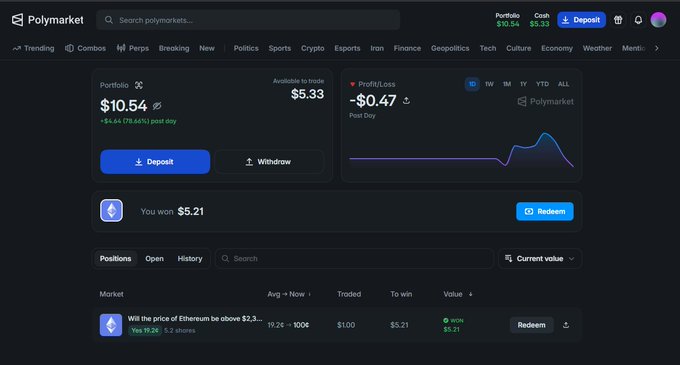Viewport: 680px width, 365px height.
Task: Select the 1M profit/loss range
Action: click(x=507, y=84)
